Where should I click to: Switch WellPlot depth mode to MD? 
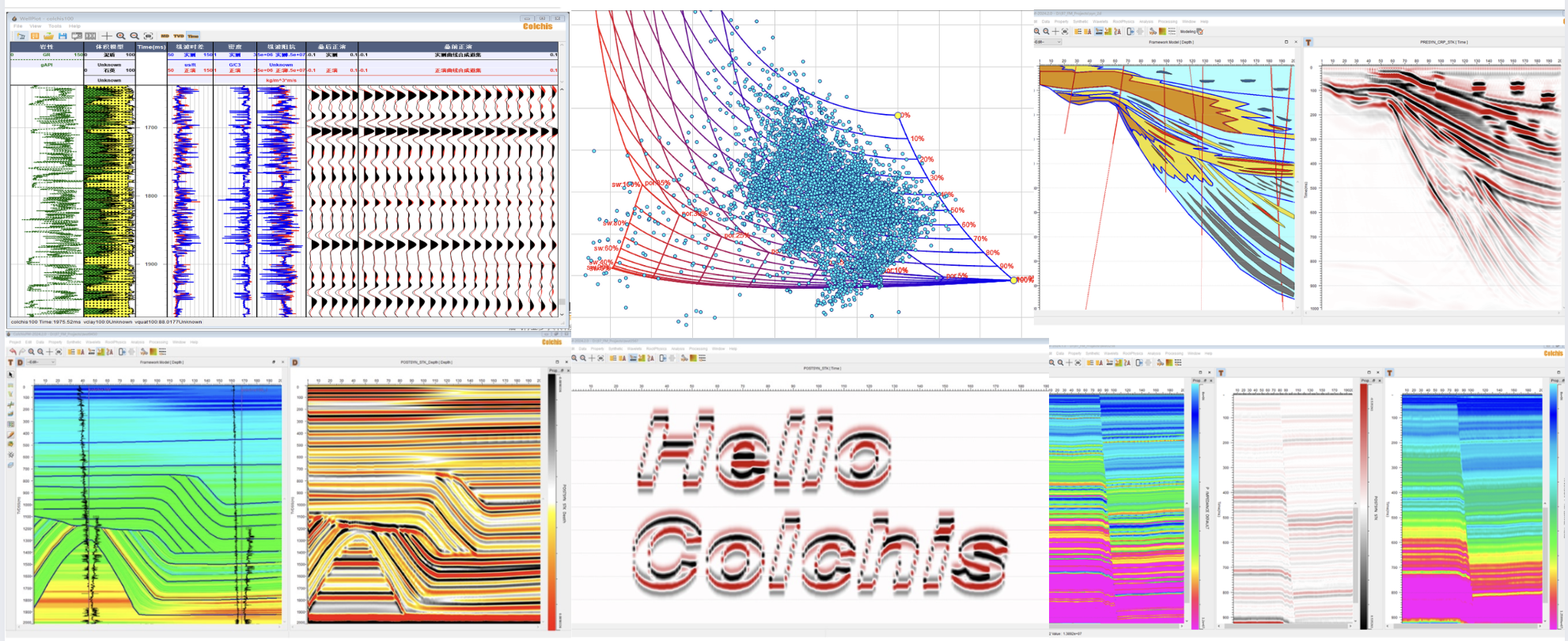[x=165, y=36]
